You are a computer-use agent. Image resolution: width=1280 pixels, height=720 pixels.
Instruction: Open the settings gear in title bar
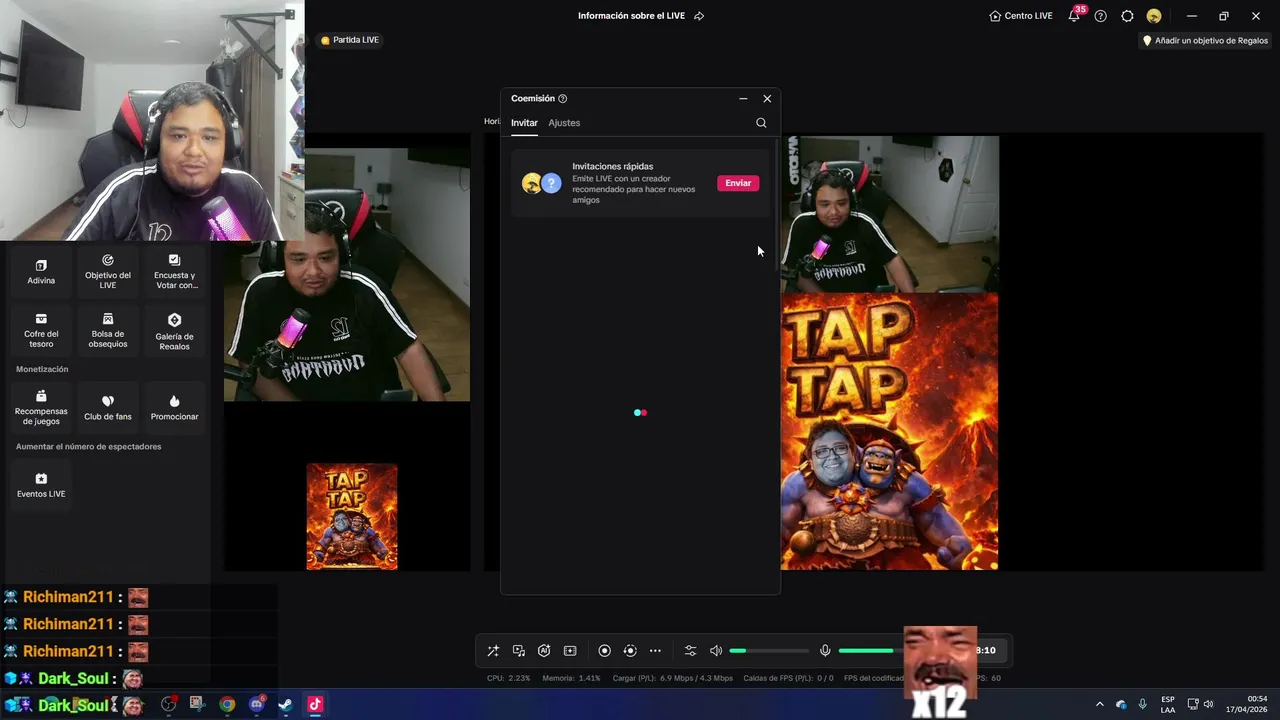coord(1127,16)
